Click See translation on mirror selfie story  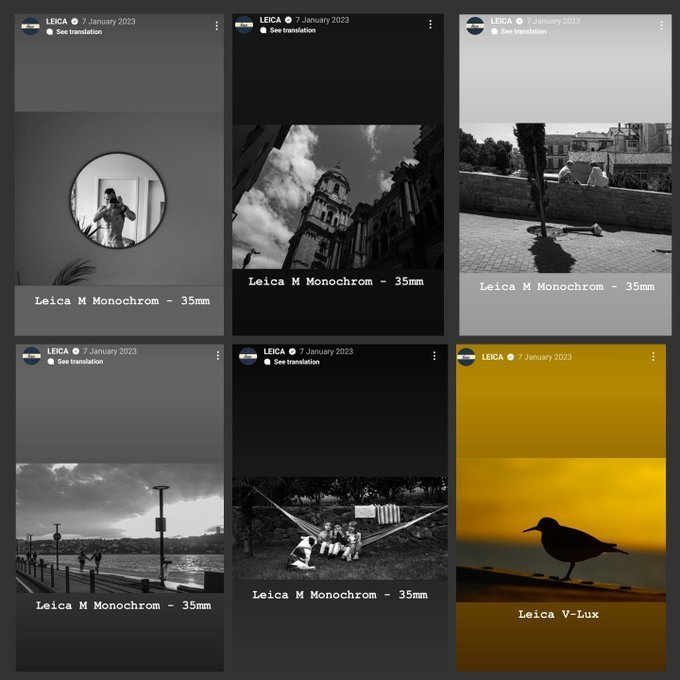[x=77, y=32]
